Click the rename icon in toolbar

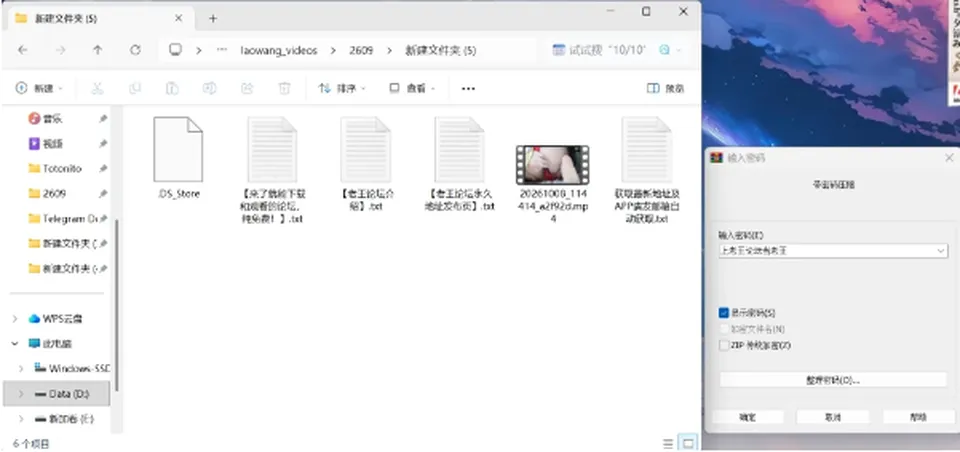click(209, 88)
